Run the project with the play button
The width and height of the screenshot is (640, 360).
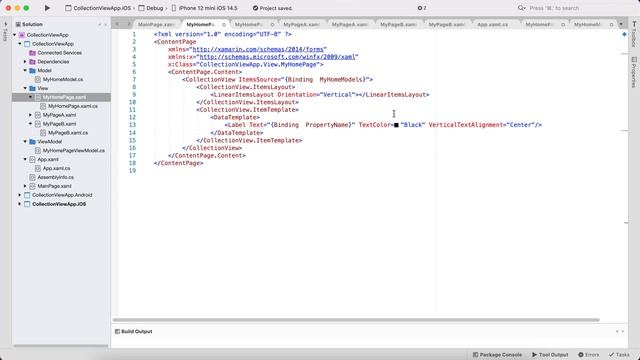coord(47,8)
